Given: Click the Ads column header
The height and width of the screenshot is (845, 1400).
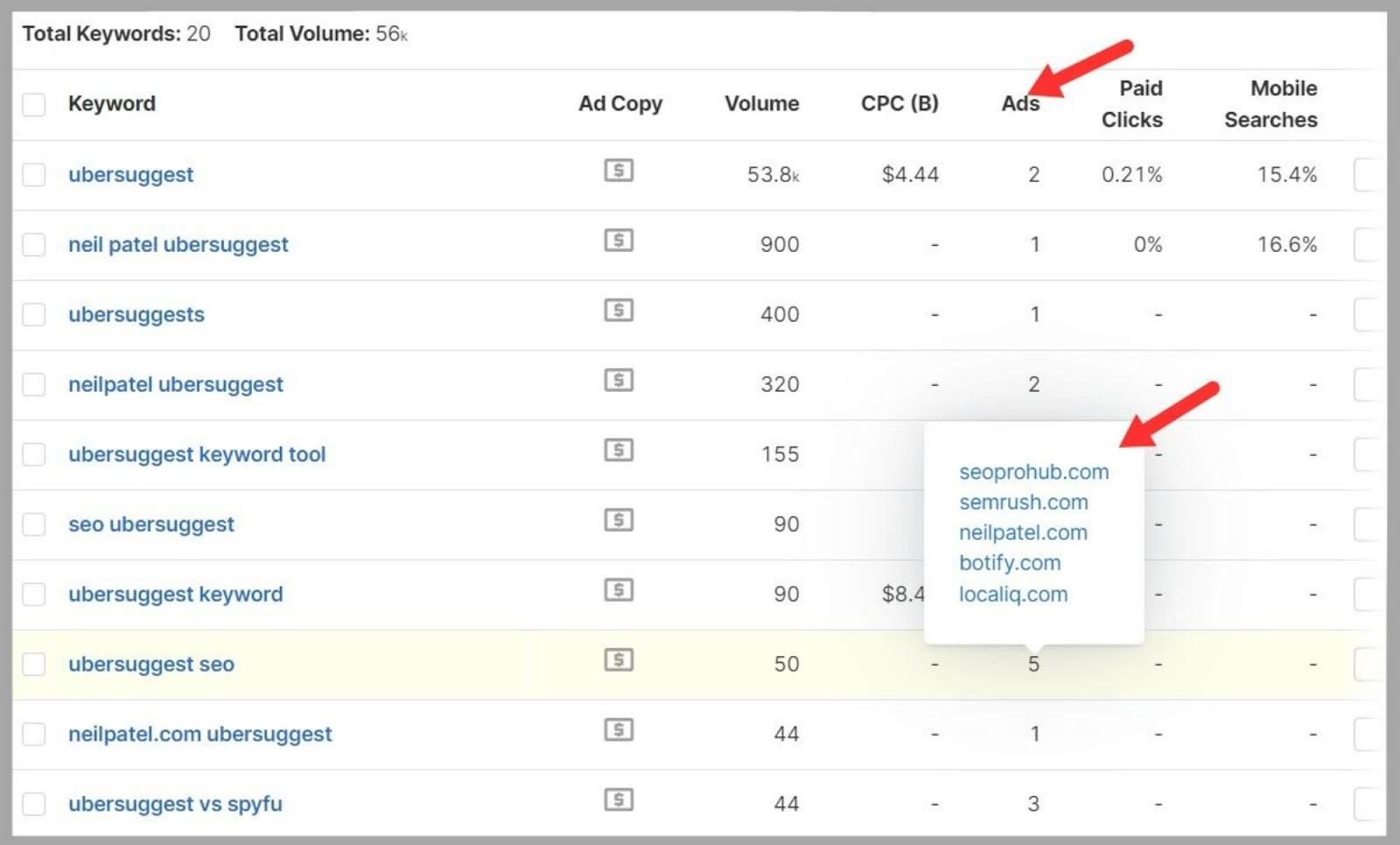Looking at the screenshot, I should pos(1019,103).
